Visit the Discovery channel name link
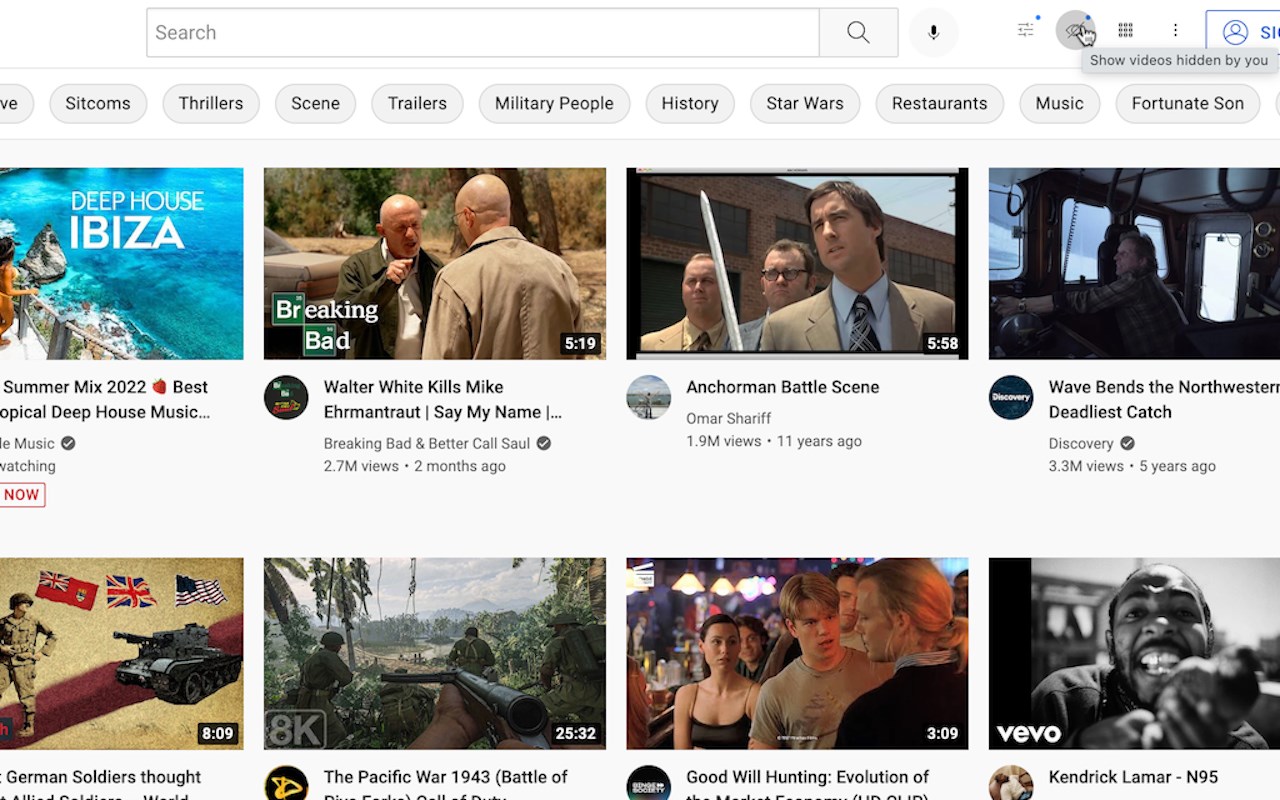1280x800 pixels. click(1081, 443)
